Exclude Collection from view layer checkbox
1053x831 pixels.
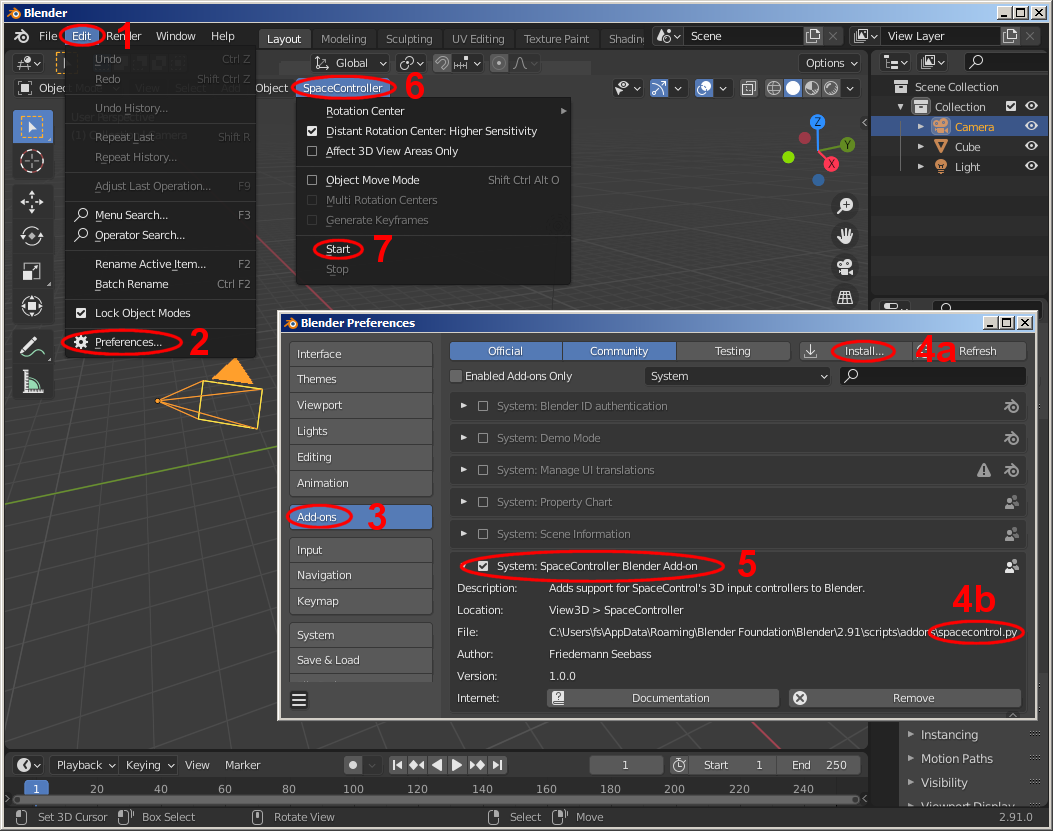coord(1011,106)
